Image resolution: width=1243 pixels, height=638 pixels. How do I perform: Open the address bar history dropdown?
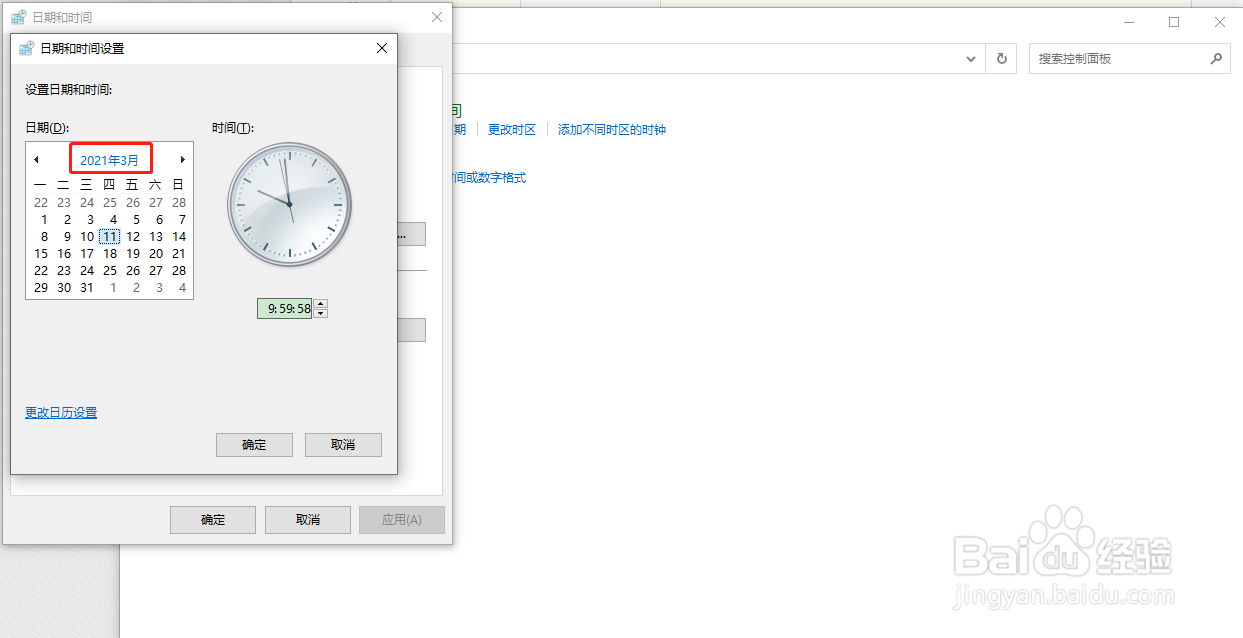pos(969,58)
